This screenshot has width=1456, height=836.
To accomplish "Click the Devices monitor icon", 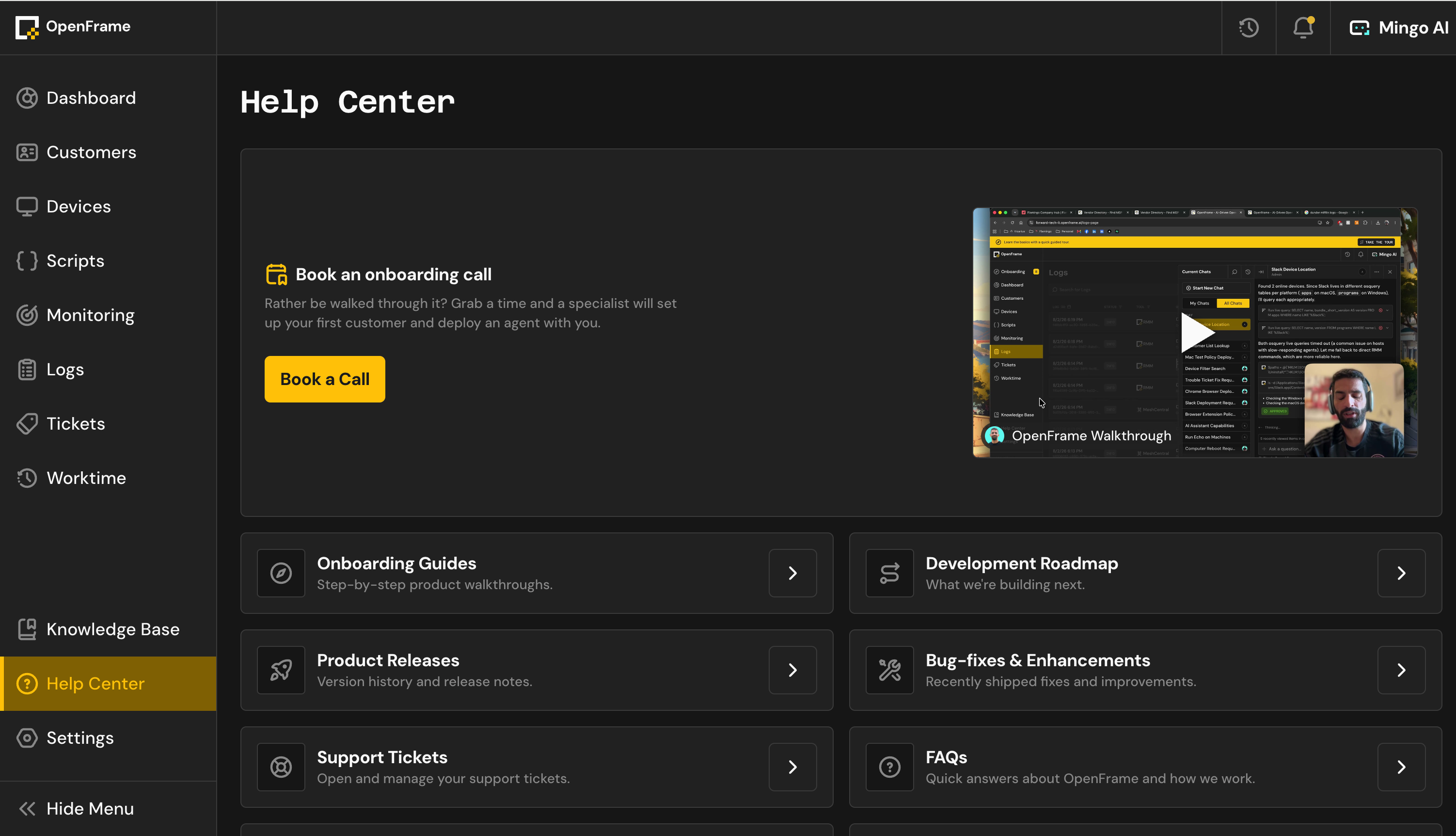I will pos(27,207).
